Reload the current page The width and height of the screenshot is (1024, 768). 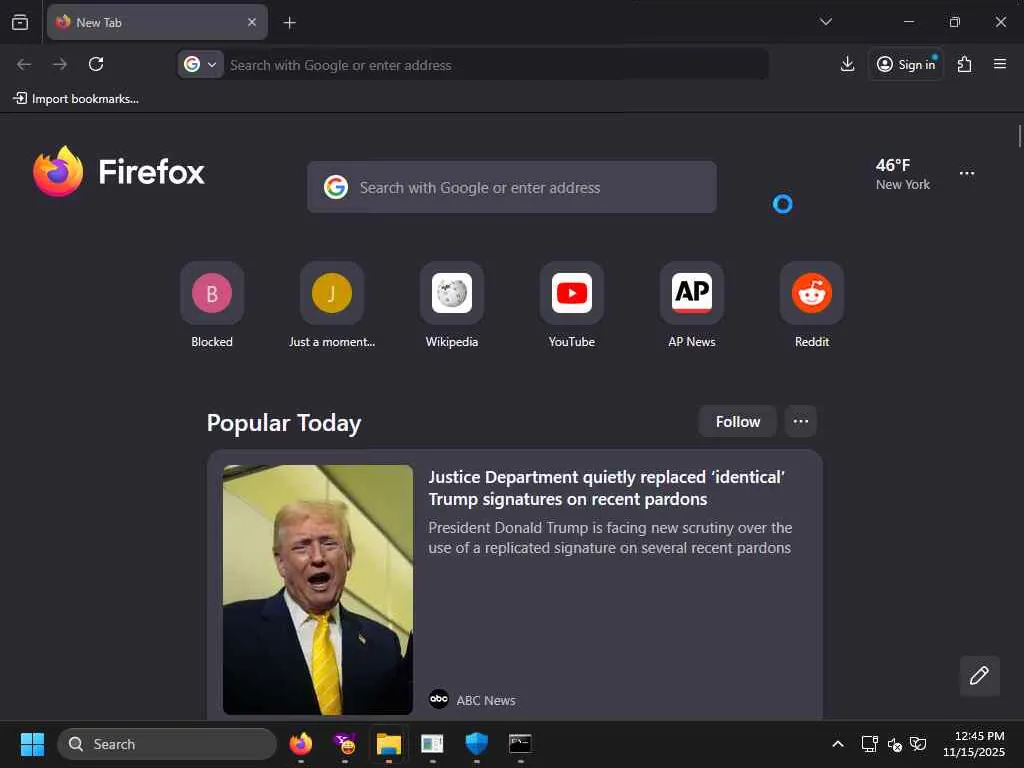click(96, 64)
